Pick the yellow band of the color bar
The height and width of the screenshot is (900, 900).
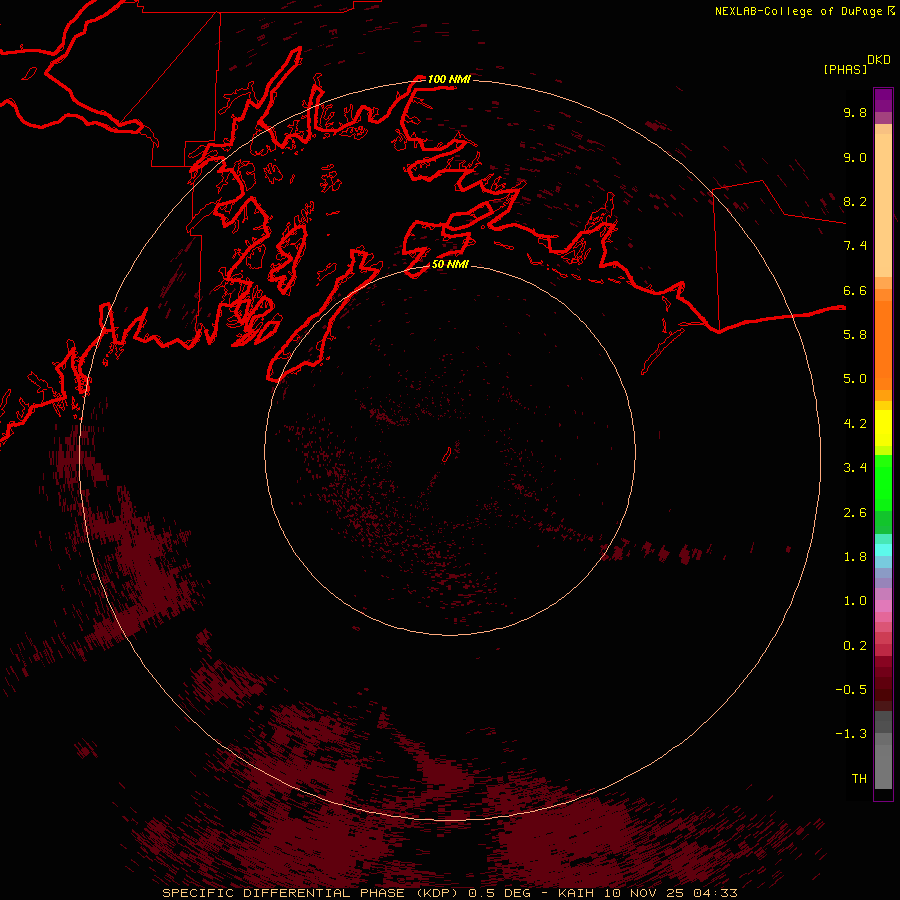(x=883, y=428)
